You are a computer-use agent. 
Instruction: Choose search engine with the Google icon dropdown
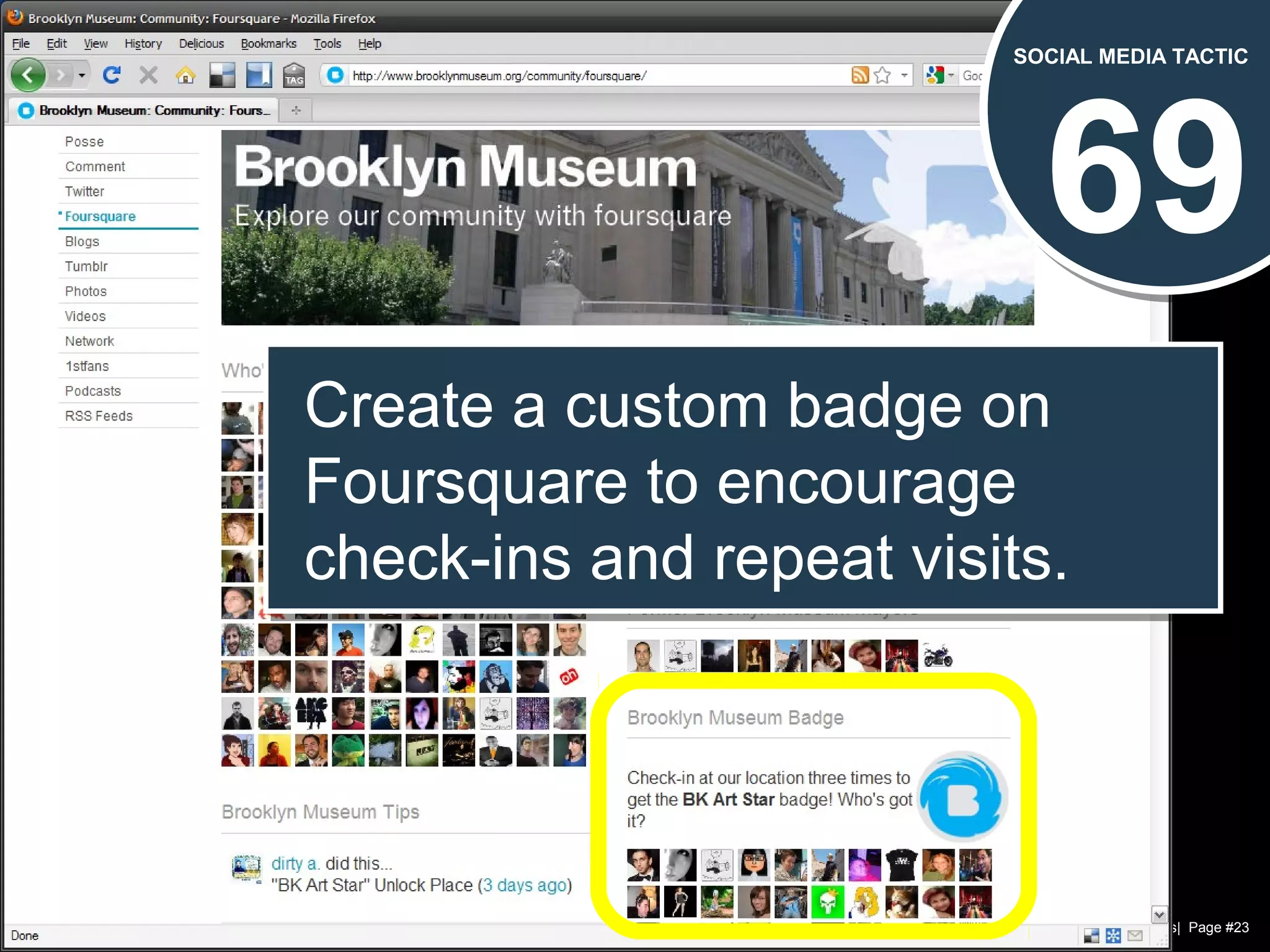click(939, 76)
